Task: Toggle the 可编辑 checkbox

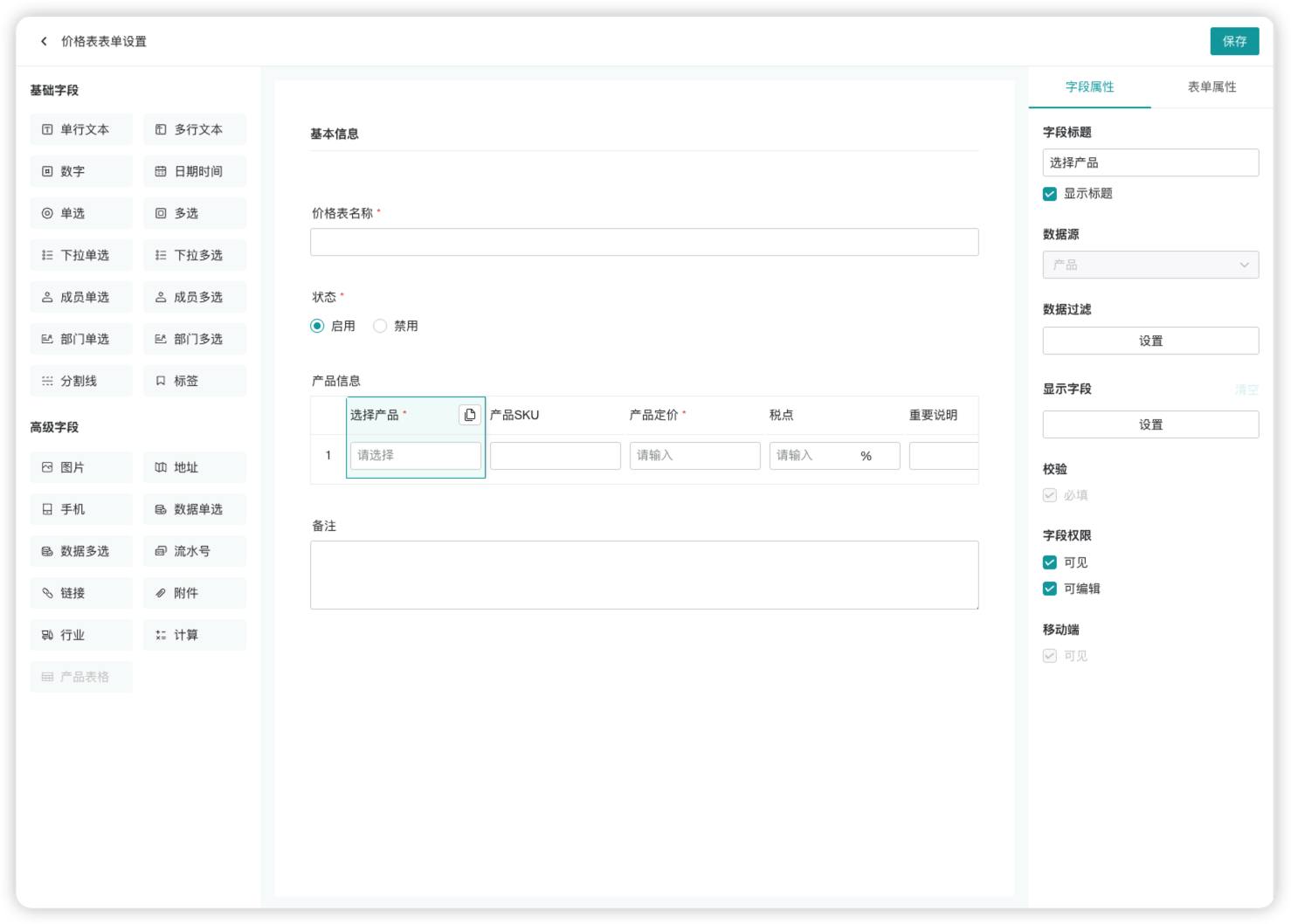Action: pyautogui.click(x=1050, y=589)
